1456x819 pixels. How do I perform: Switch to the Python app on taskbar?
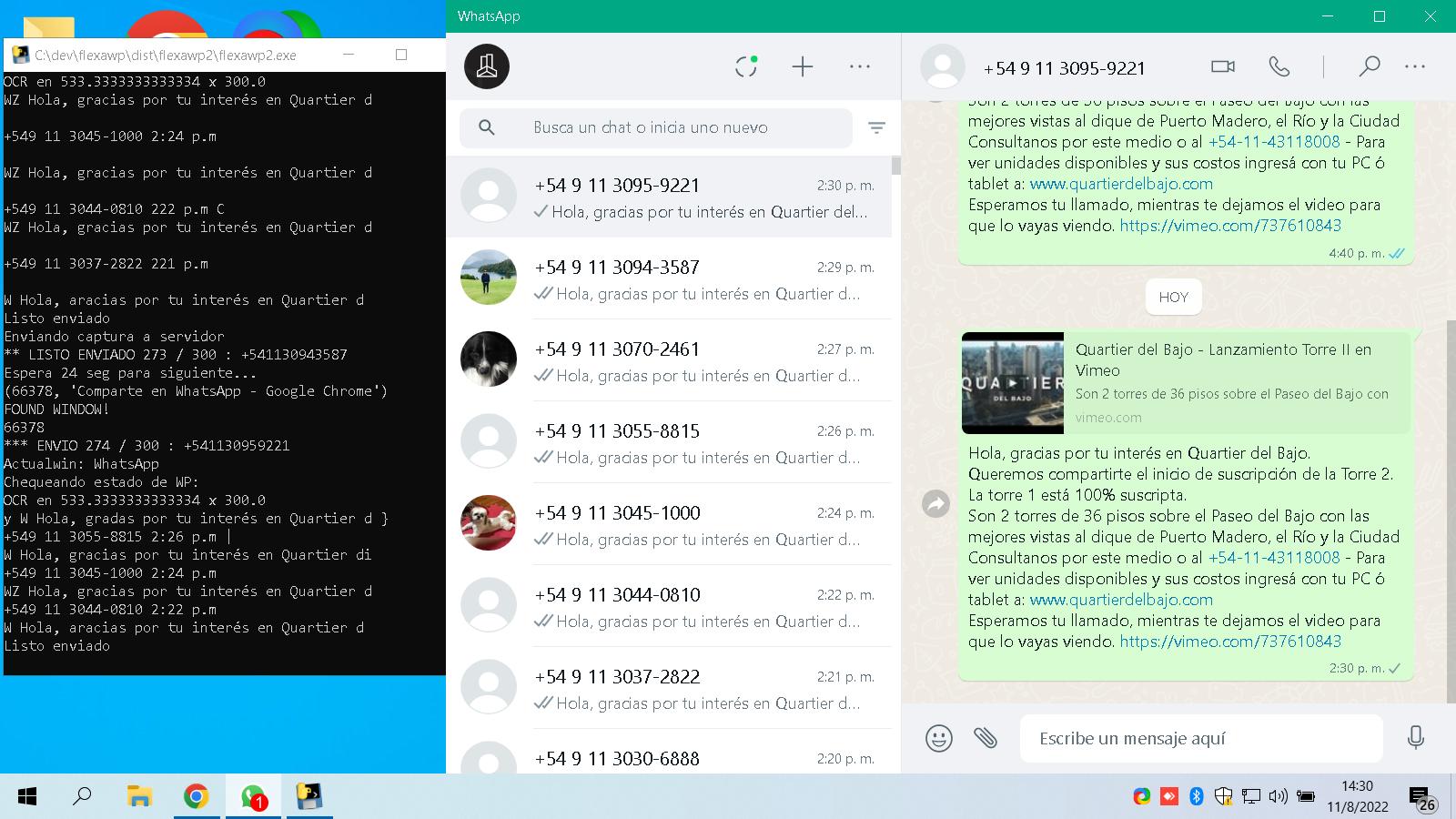(310, 797)
